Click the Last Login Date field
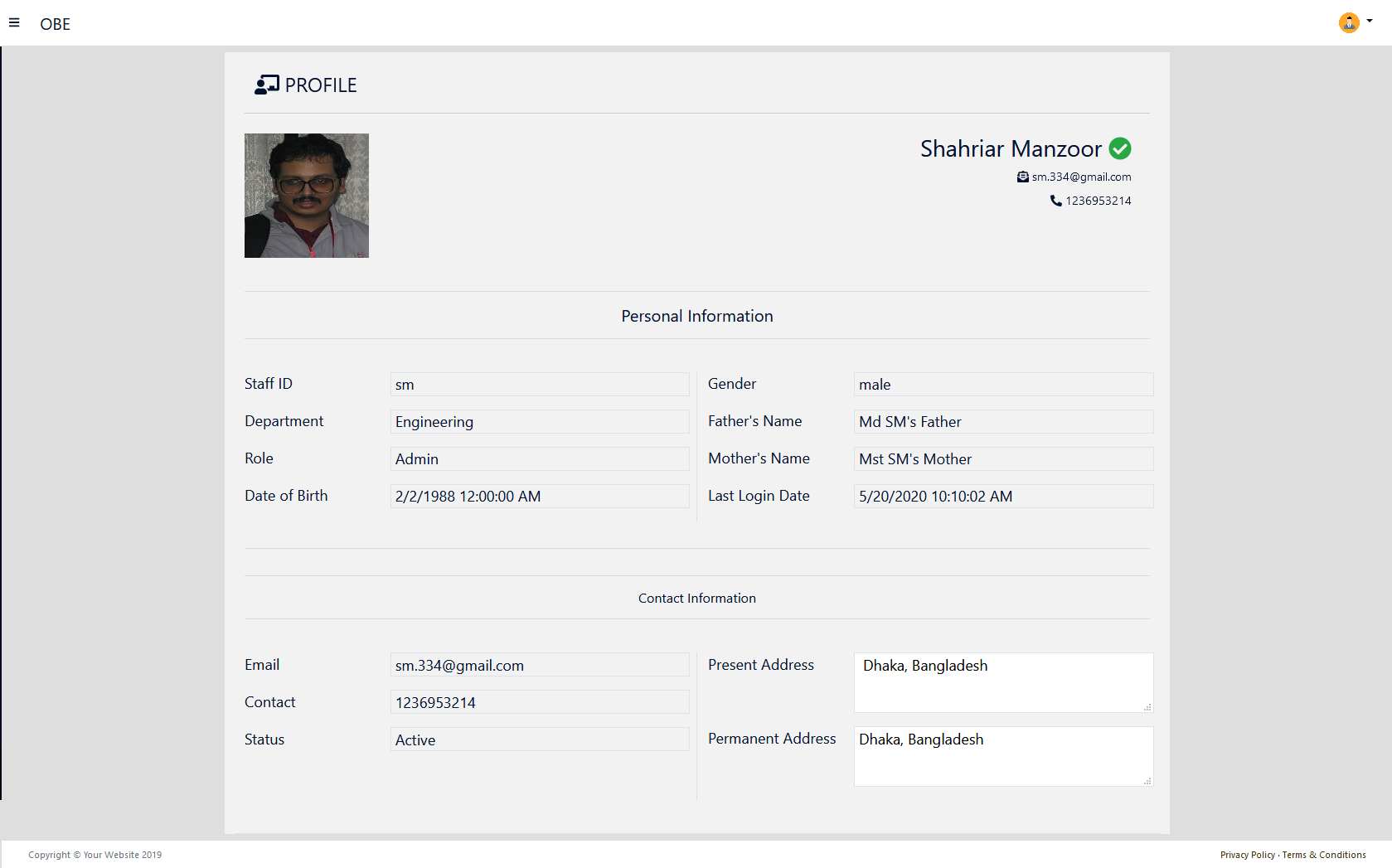 (1004, 497)
